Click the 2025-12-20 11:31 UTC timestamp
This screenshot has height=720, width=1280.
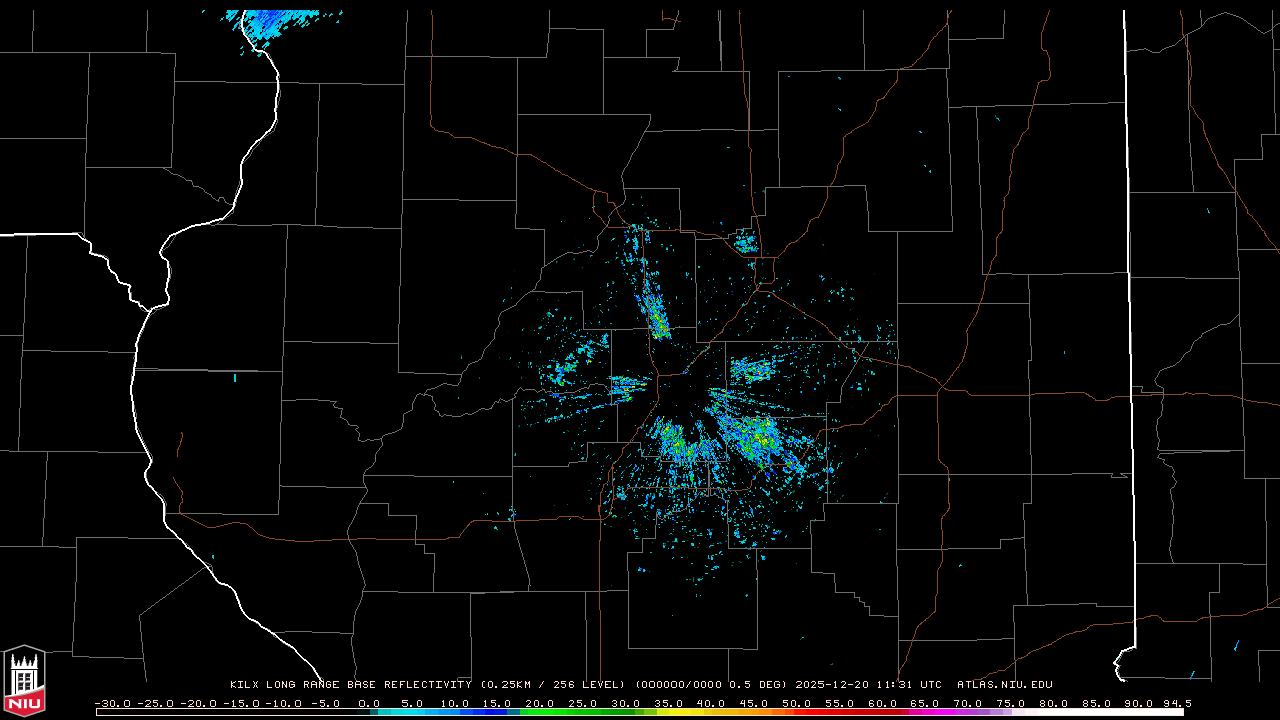click(868, 685)
